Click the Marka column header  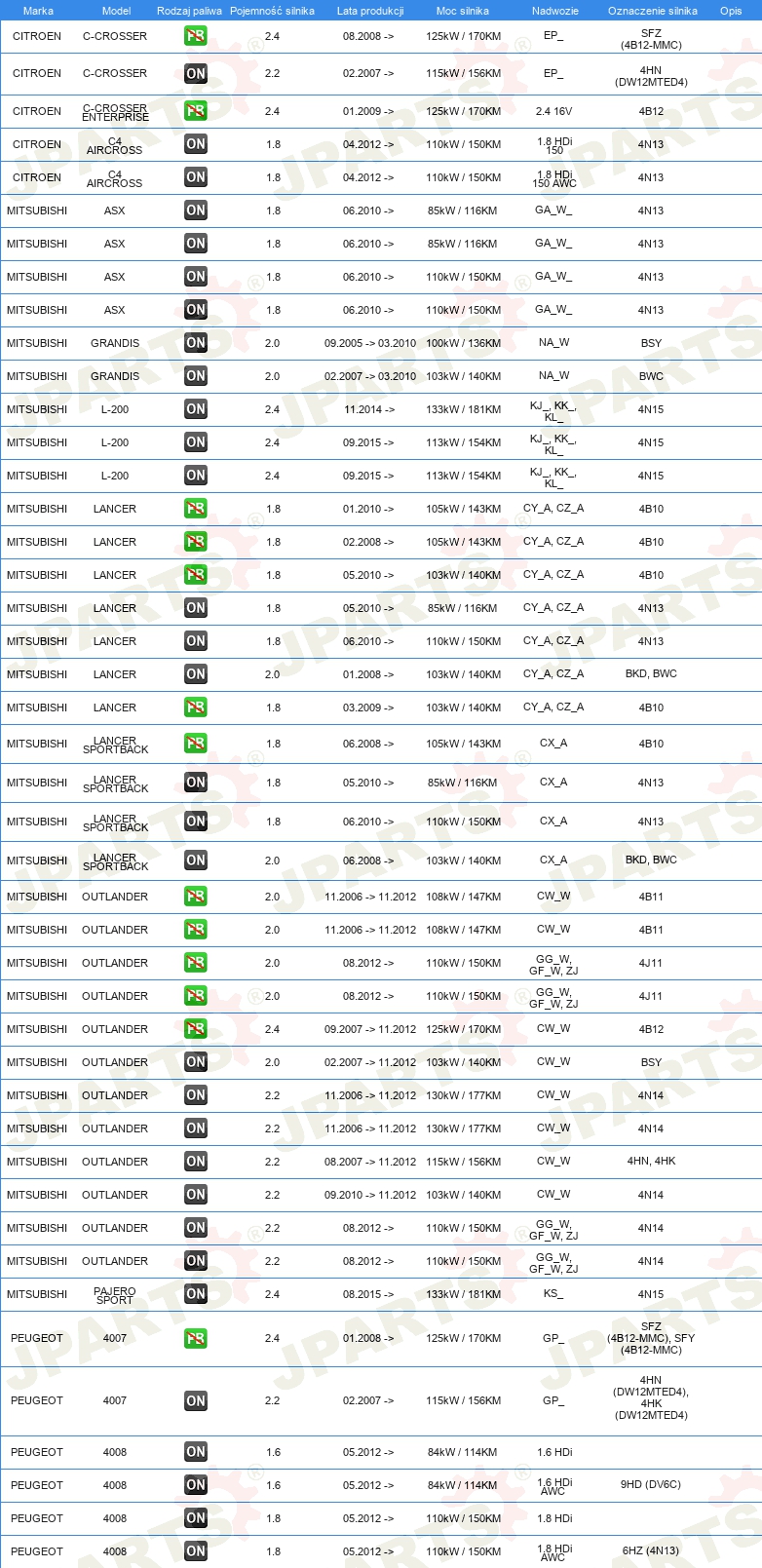[38, 11]
